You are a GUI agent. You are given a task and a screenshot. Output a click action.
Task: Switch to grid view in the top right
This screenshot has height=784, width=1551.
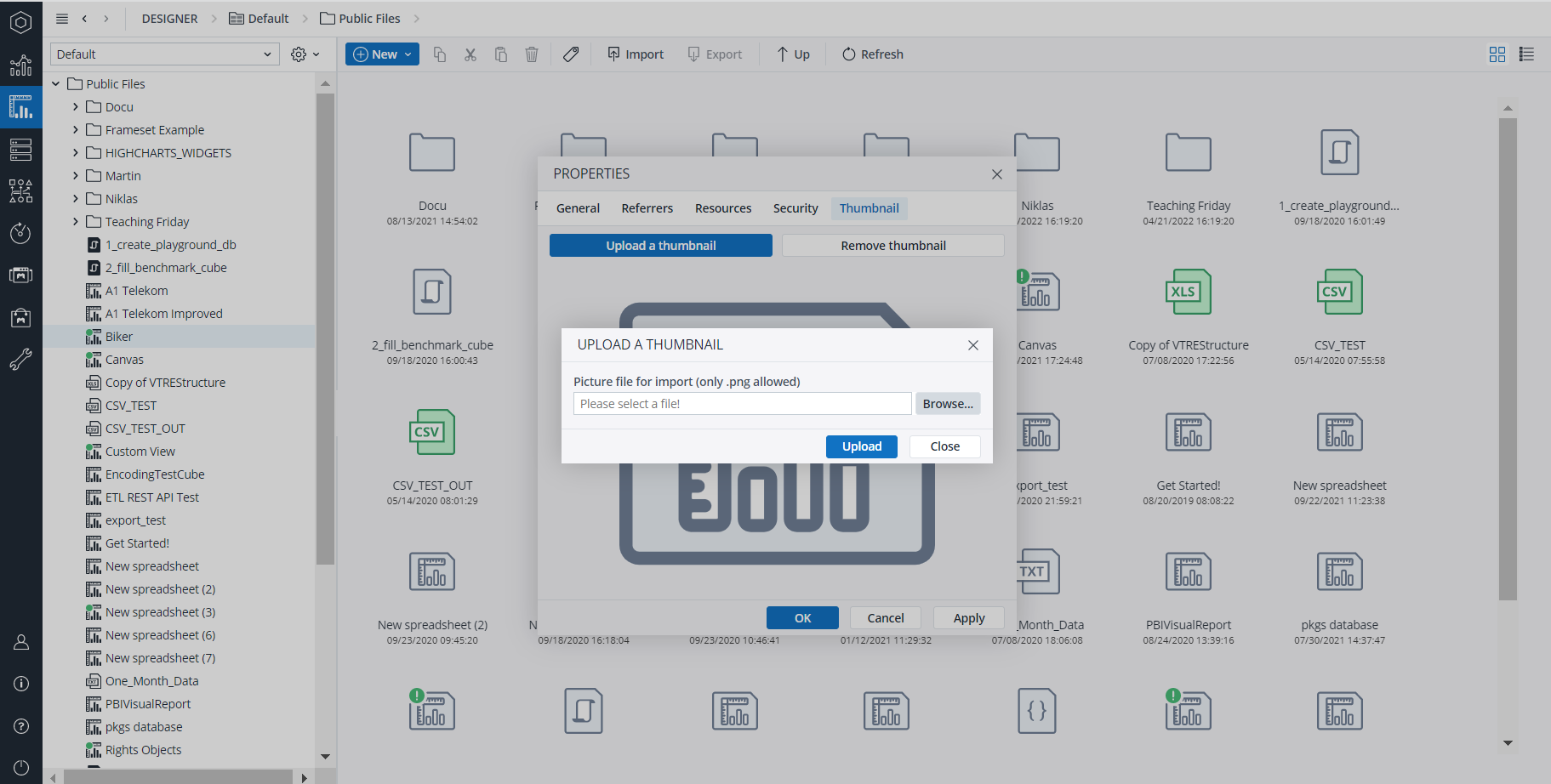[x=1497, y=54]
